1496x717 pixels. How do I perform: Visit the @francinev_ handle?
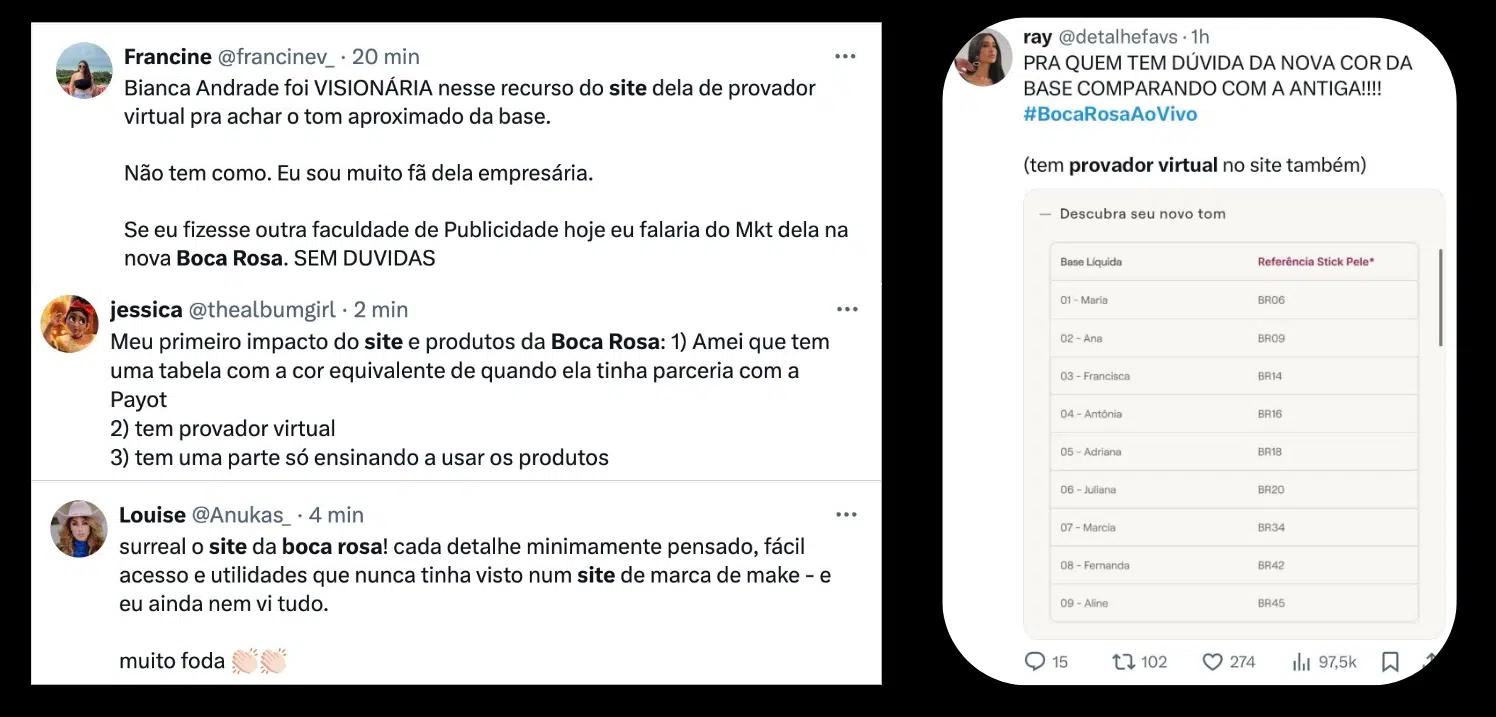click(x=277, y=57)
